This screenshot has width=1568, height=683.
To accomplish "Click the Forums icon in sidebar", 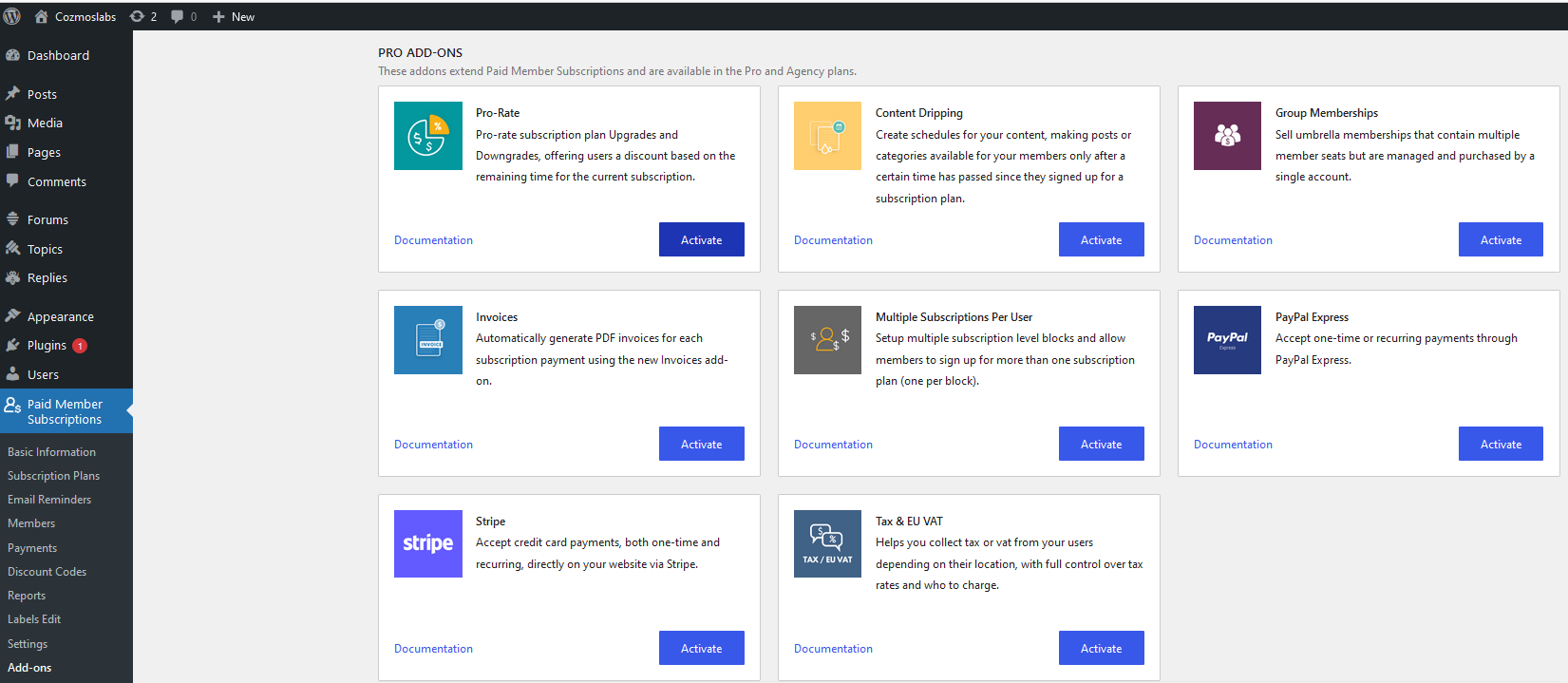I will tap(12, 219).
